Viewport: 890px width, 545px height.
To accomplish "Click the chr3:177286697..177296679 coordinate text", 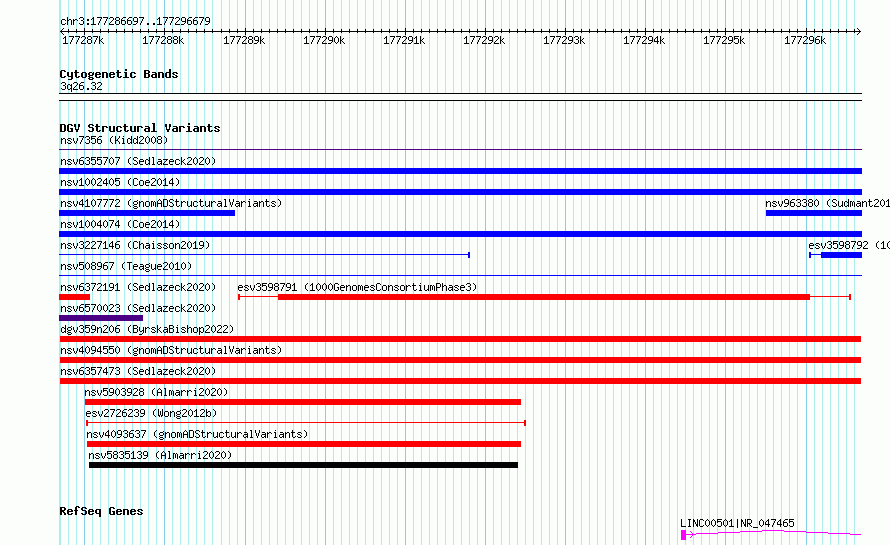I will (135, 21).
